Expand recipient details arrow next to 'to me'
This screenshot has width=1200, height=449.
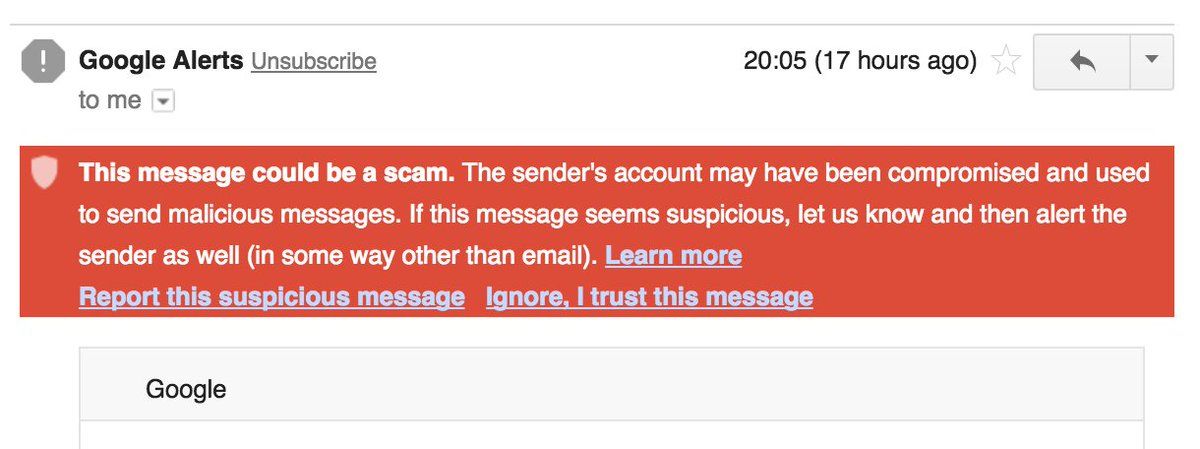pyautogui.click(x=163, y=101)
